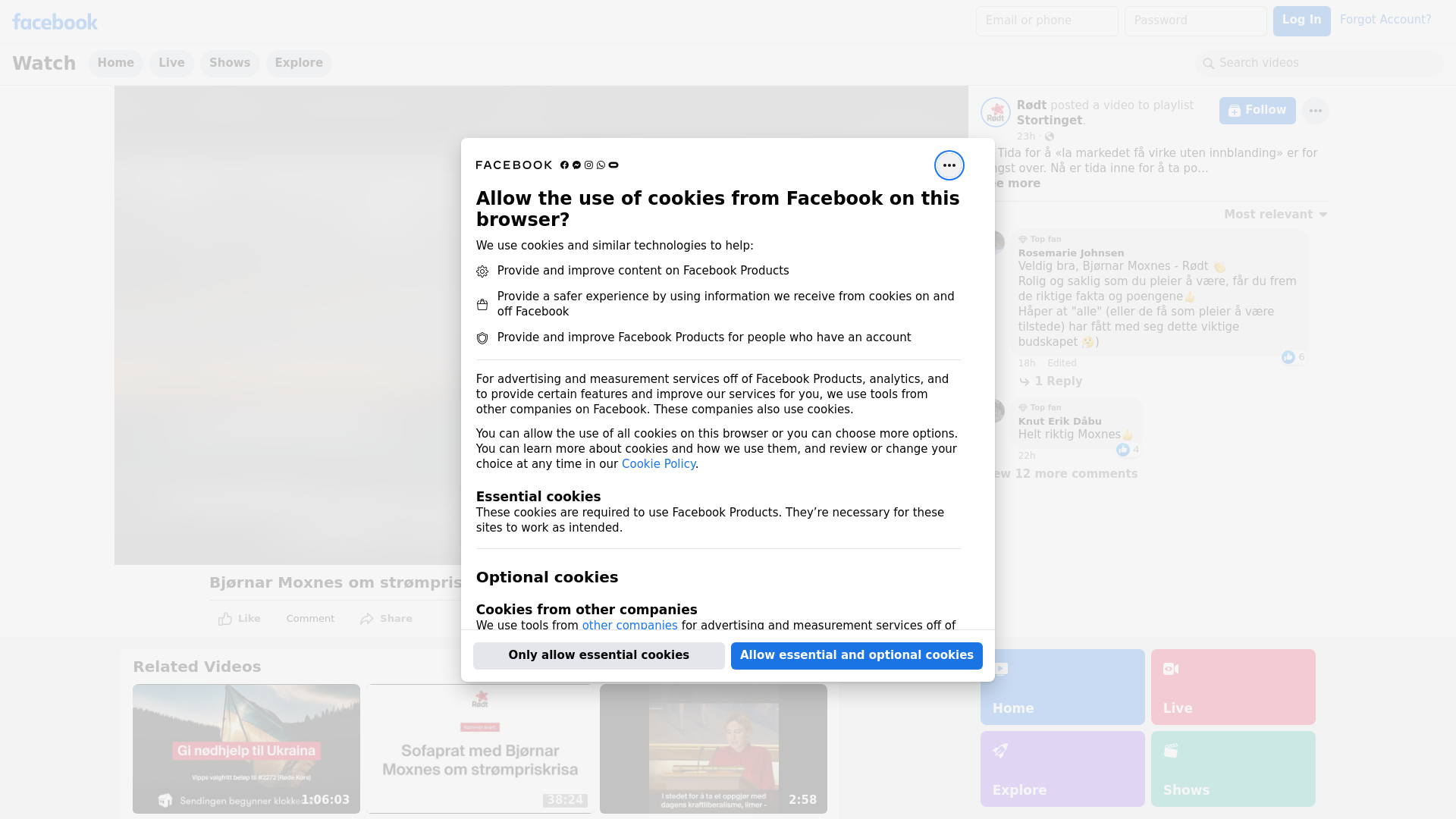Click Allow essential and optional cookies
Viewport: 1456px width, 819px height.
[x=857, y=656]
